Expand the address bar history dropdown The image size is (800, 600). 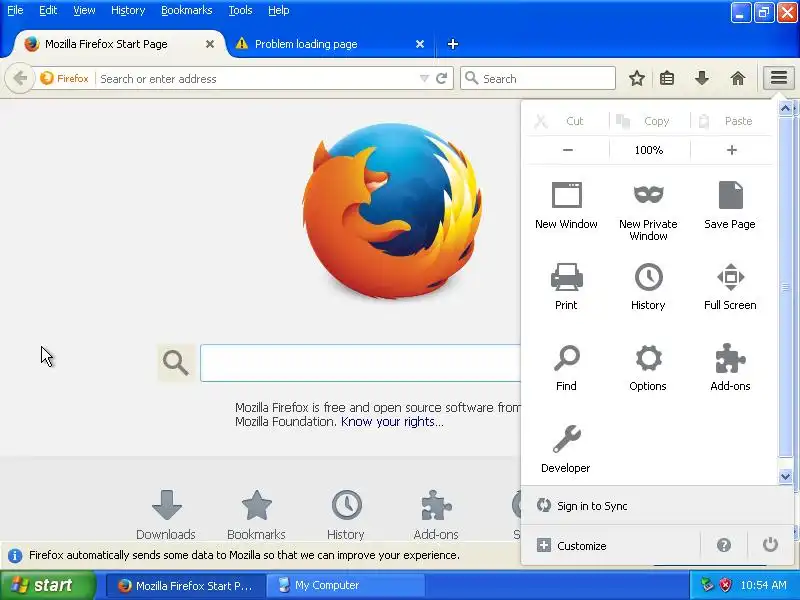pyautogui.click(x=424, y=79)
